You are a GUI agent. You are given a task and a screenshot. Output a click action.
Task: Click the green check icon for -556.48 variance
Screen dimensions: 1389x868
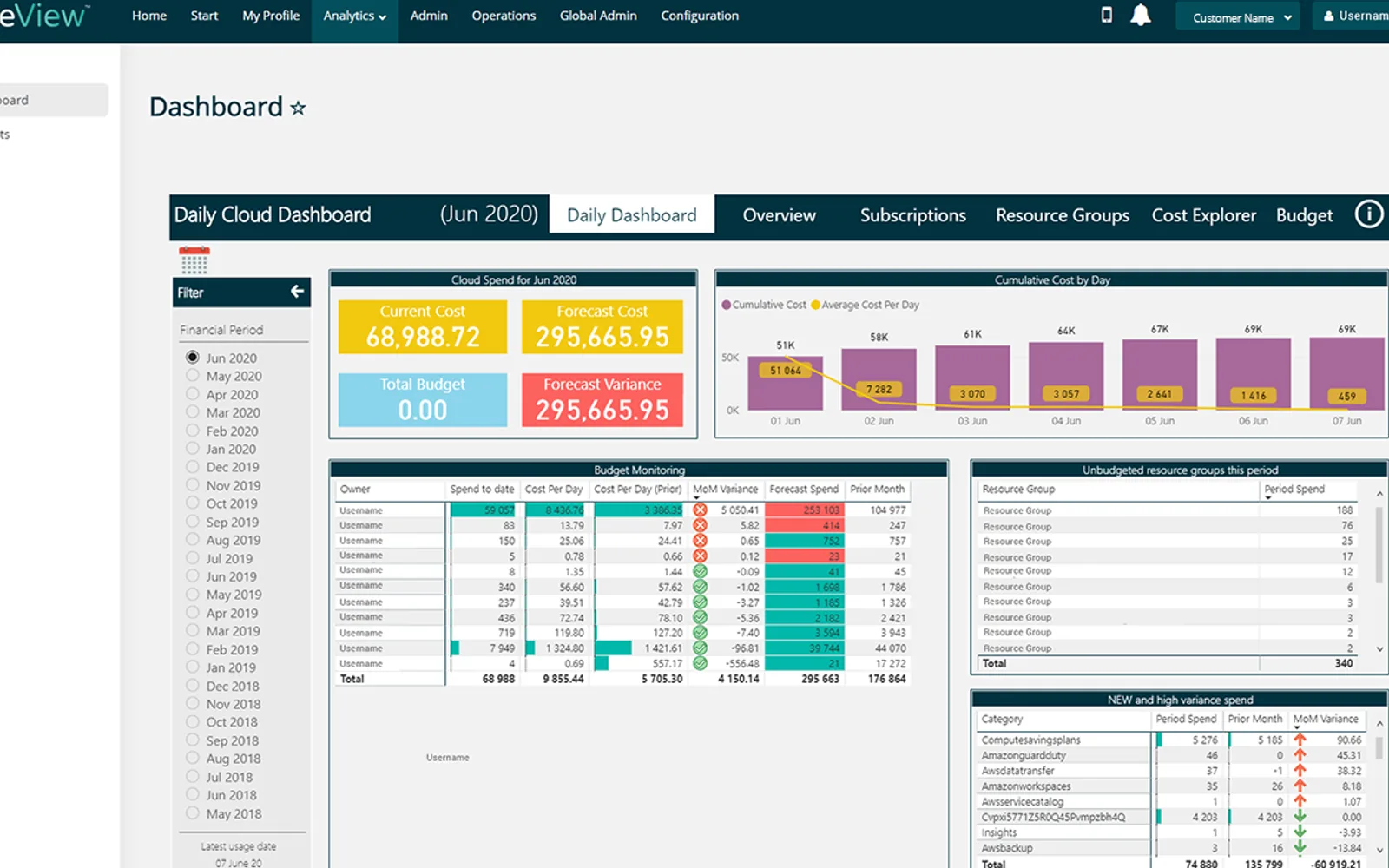pyautogui.click(x=700, y=663)
